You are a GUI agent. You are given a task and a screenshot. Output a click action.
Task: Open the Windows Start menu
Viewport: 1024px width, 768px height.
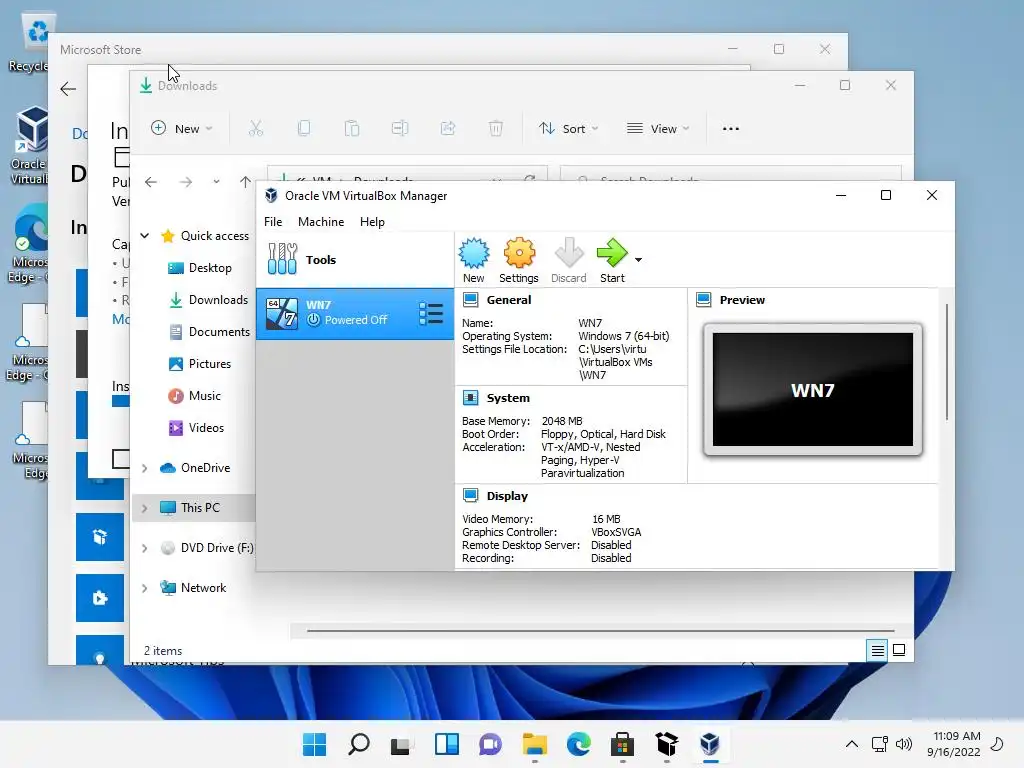(314, 744)
